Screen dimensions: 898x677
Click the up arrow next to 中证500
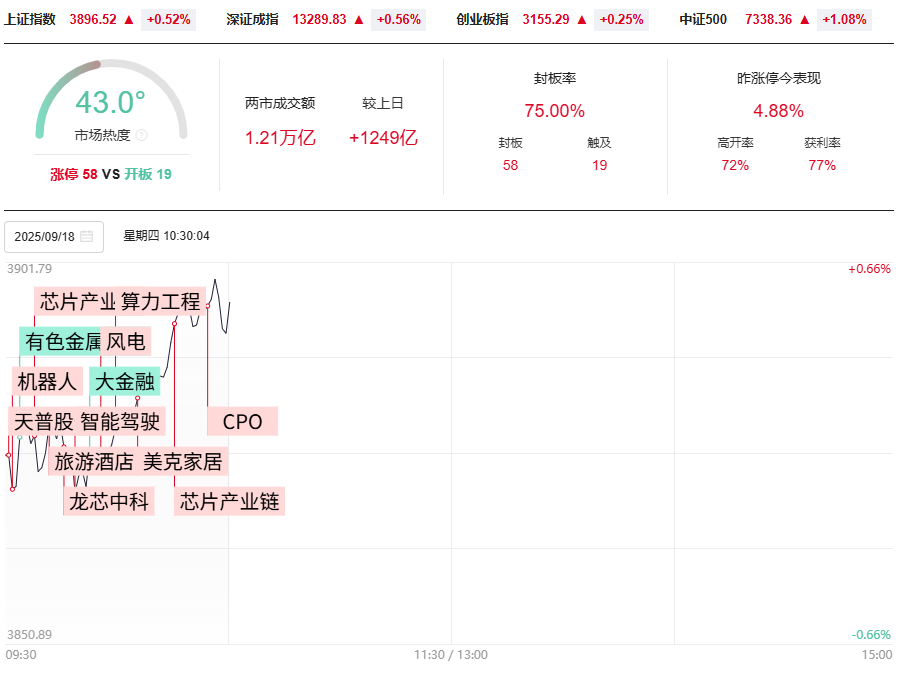pos(804,19)
